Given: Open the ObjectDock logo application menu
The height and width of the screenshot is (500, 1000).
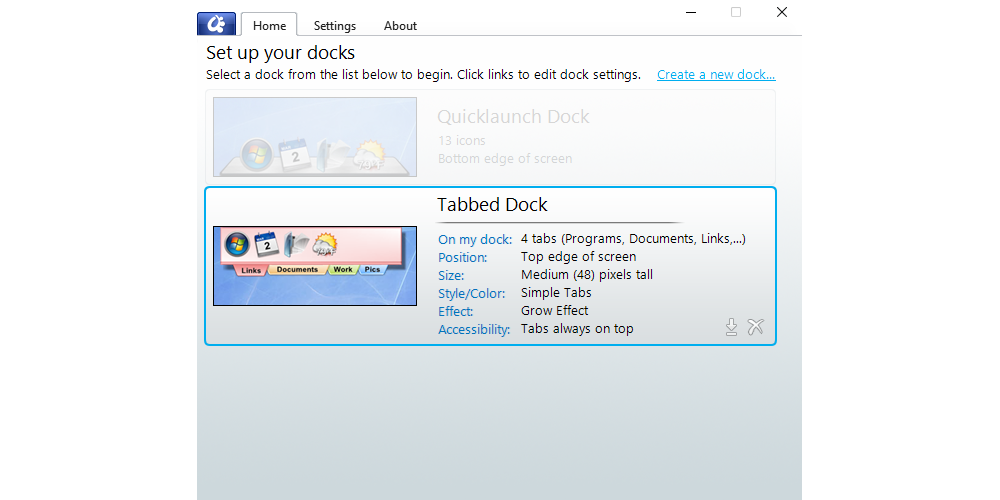Looking at the screenshot, I should pyautogui.click(x=216, y=24).
